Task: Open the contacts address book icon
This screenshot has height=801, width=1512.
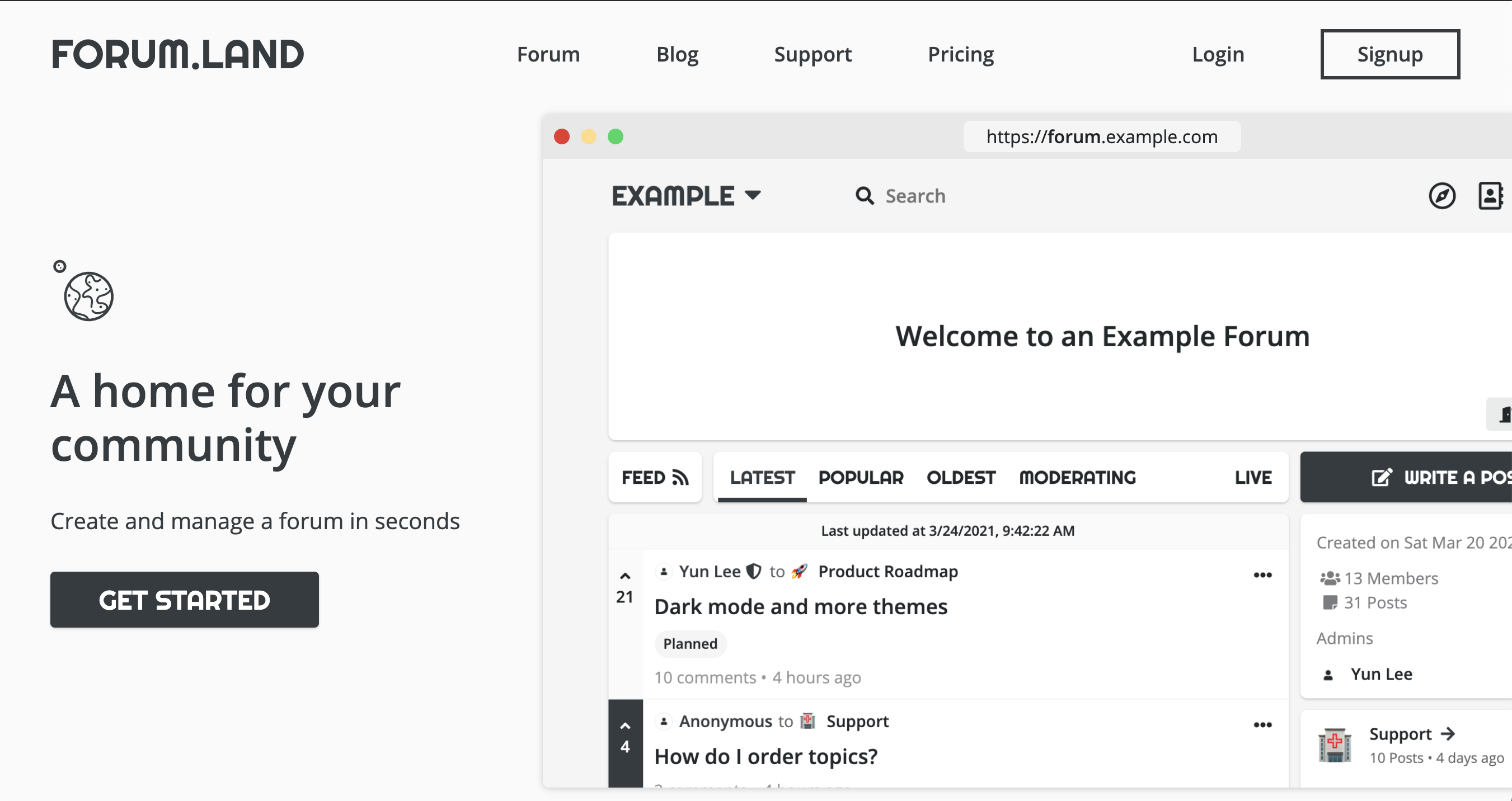Action: [x=1490, y=196]
